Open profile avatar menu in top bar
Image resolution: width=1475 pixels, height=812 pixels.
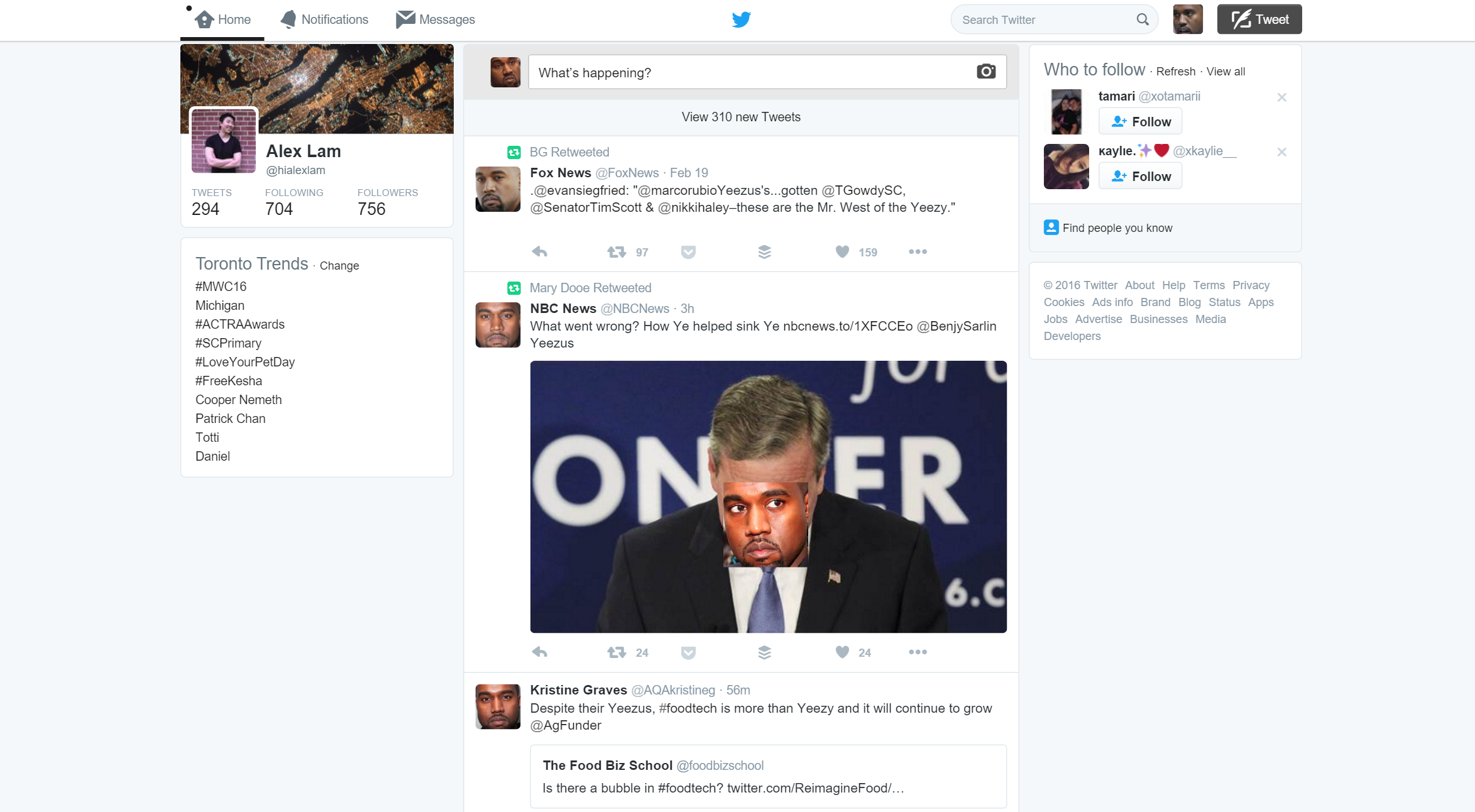(x=1187, y=19)
